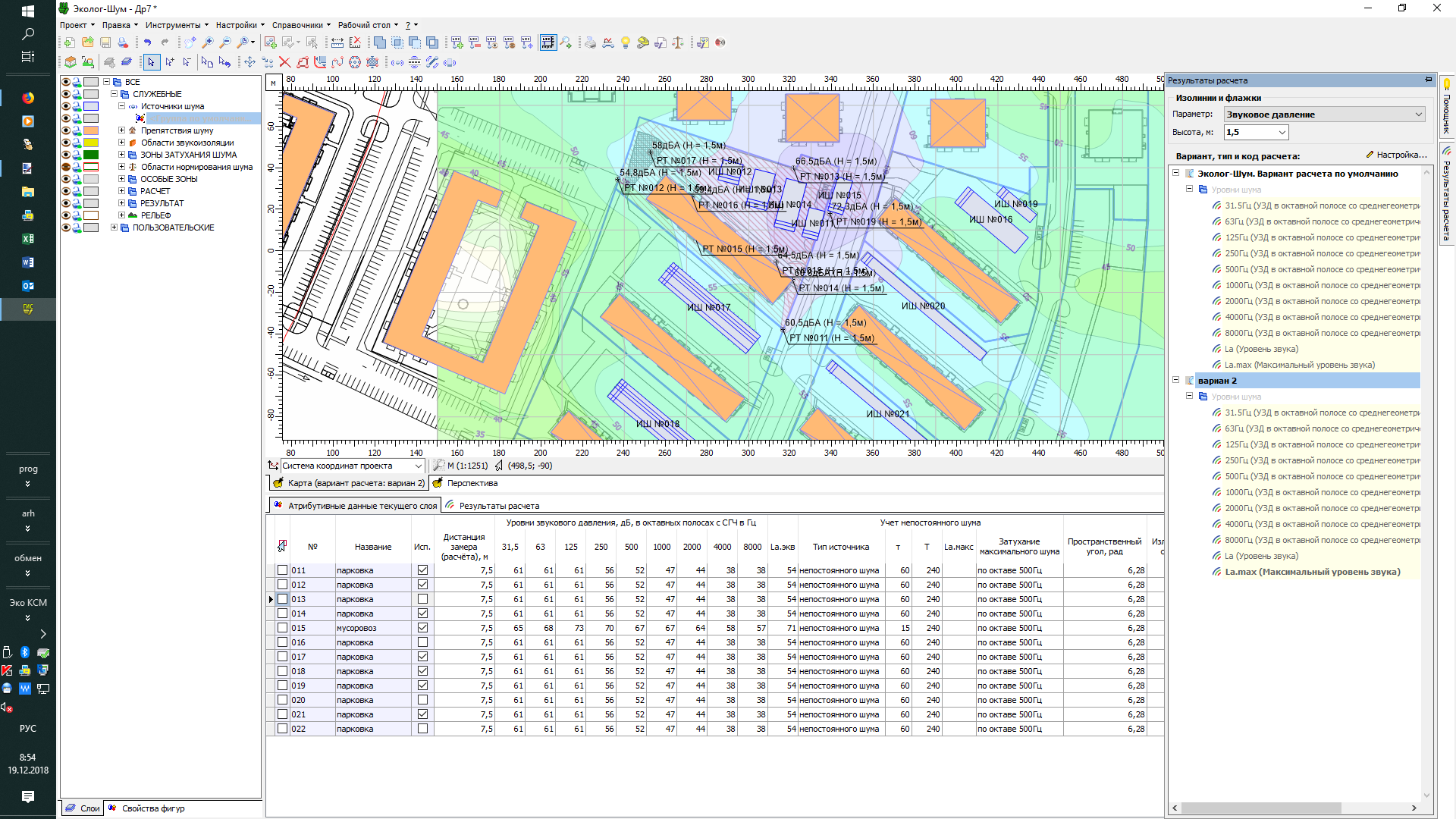Screen dimensions: 1456x819
Task: Open Firefox from the taskbar
Action: click(x=28, y=98)
